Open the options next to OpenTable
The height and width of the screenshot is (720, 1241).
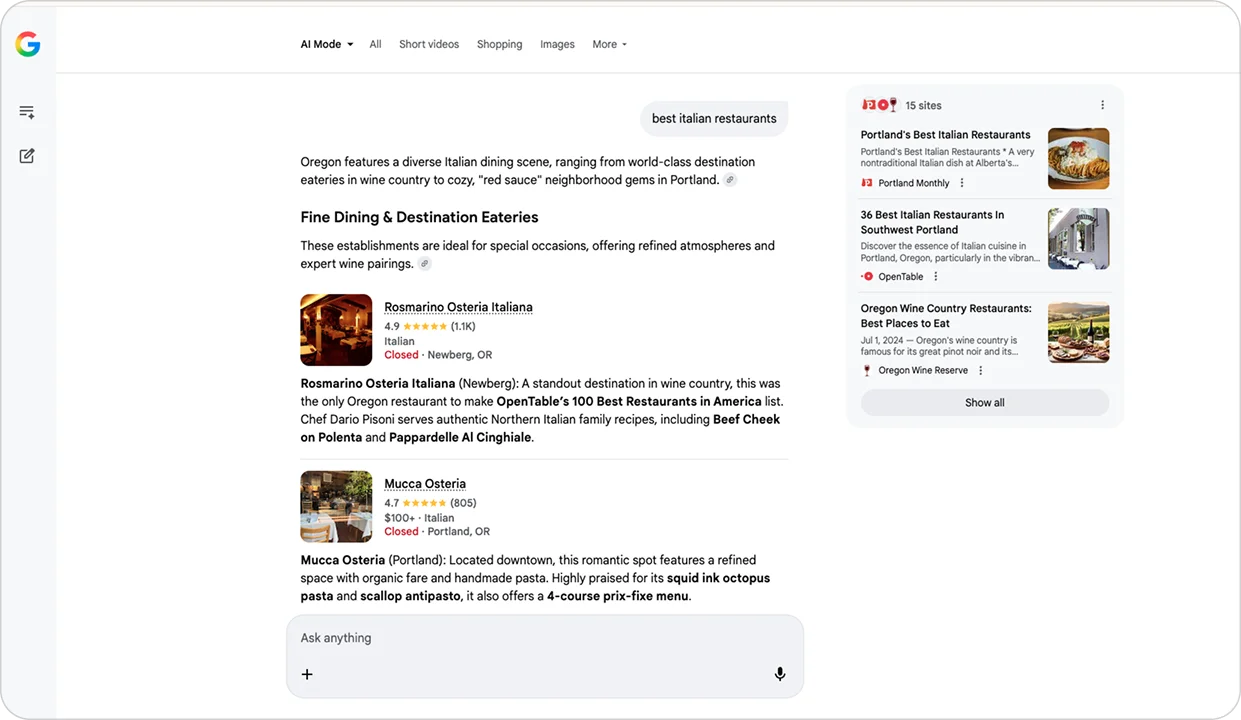936,277
